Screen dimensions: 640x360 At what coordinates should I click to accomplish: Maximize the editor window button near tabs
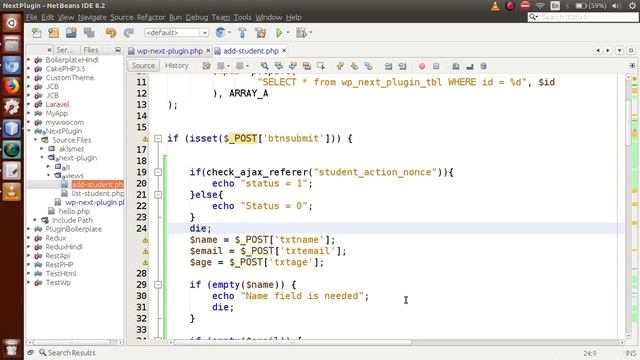tap(631, 51)
